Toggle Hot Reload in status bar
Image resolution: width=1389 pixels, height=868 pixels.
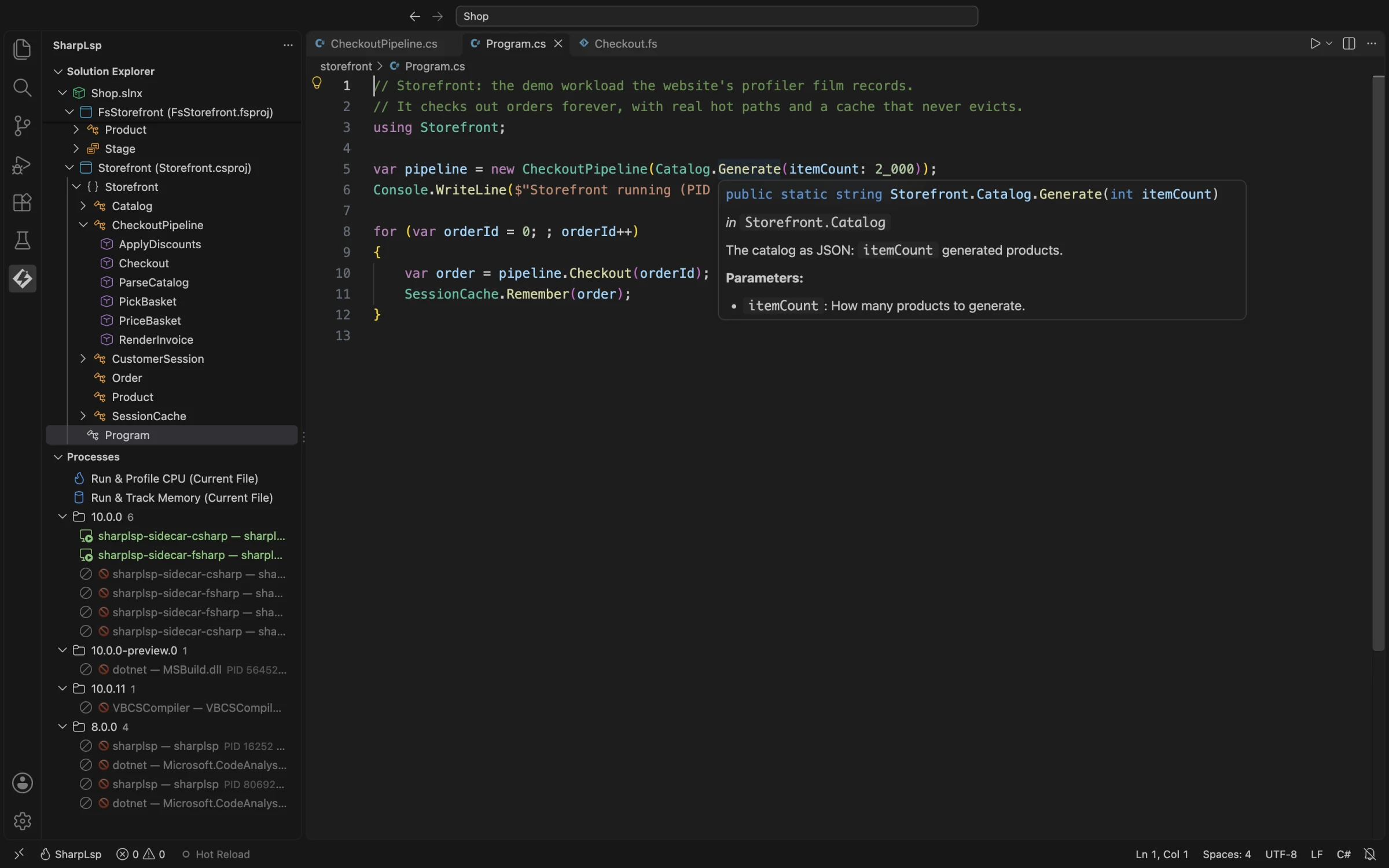click(216, 854)
